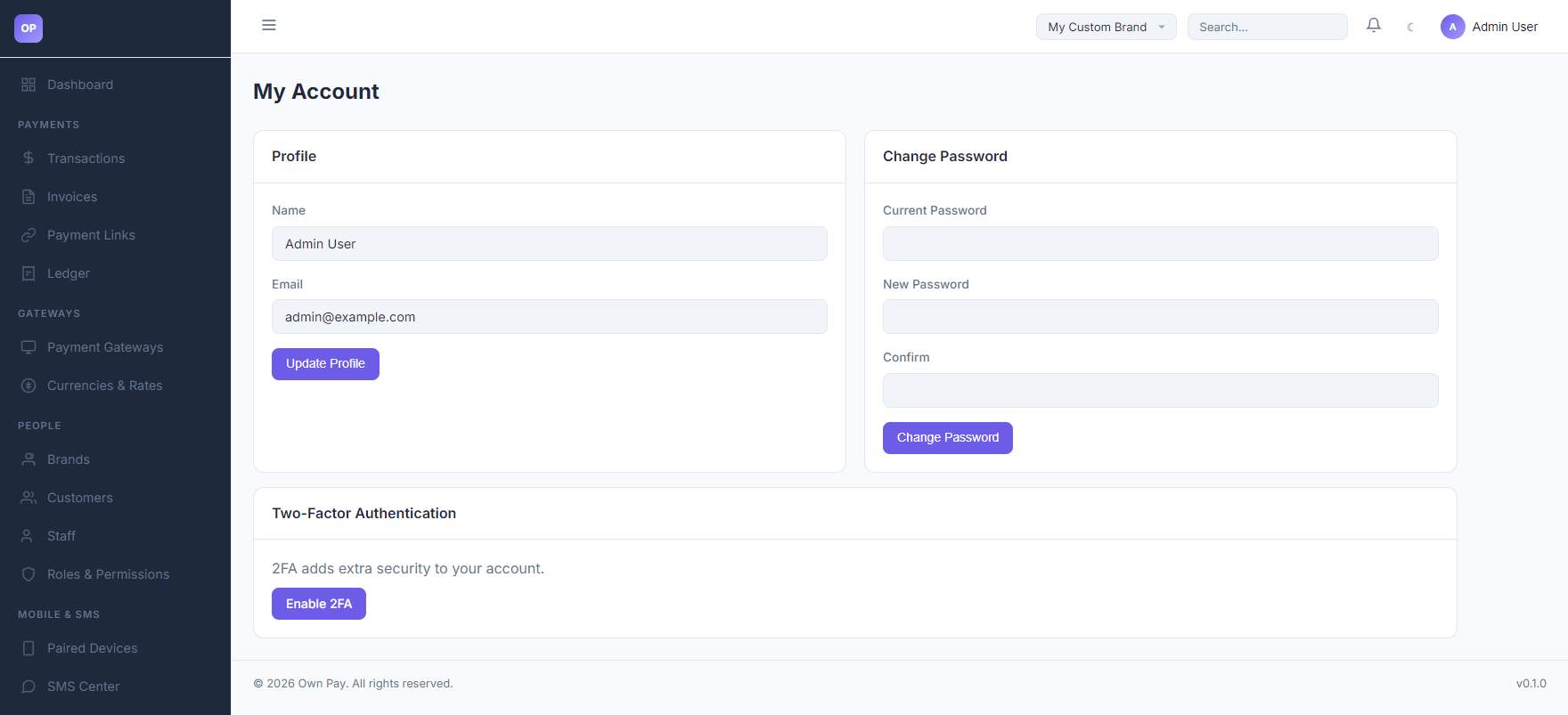Viewport: 1568px width, 715px height.
Task: Click the copyright Own Pay footer text
Action: click(x=353, y=684)
